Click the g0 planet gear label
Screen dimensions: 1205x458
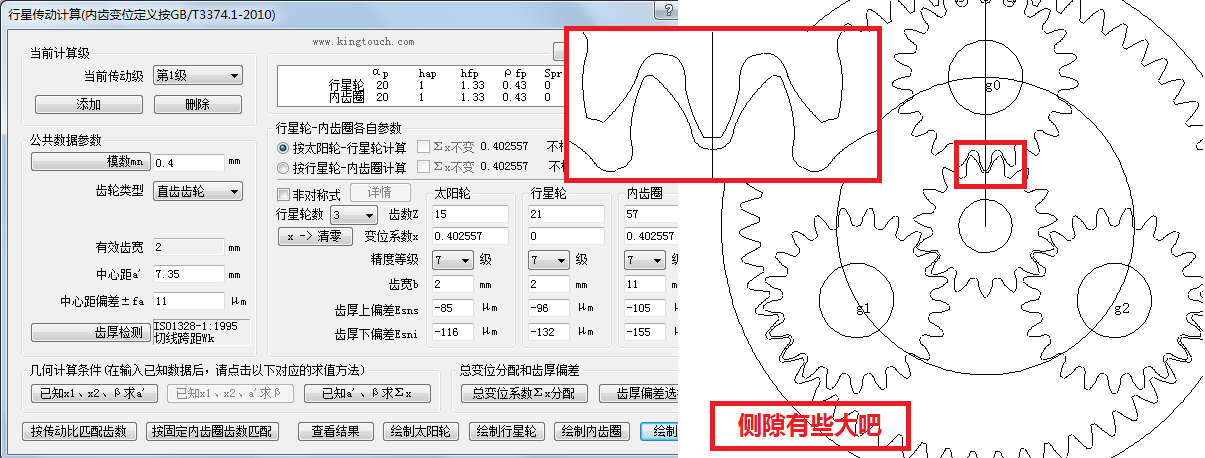coord(992,86)
